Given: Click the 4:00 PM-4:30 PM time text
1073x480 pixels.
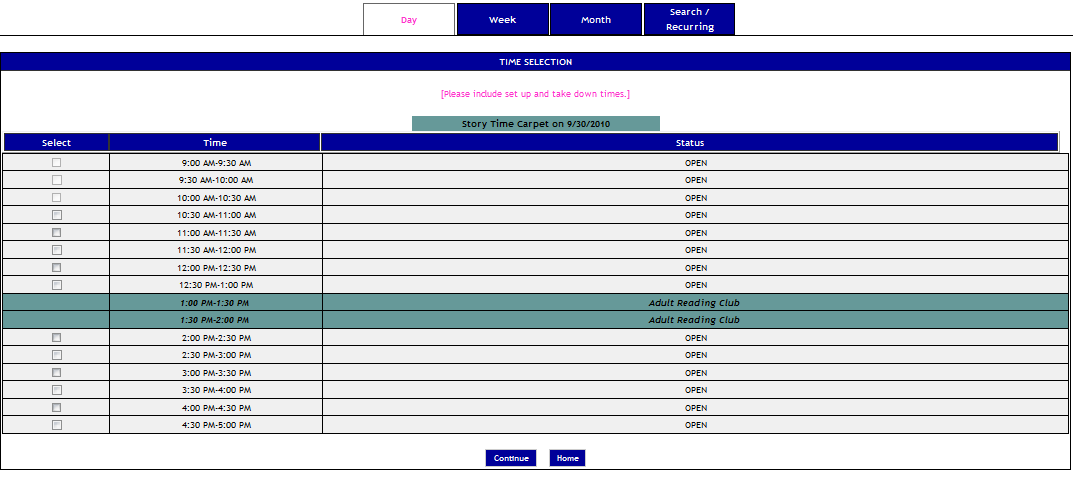Looking at the screenshot, I should click(216, 408).
